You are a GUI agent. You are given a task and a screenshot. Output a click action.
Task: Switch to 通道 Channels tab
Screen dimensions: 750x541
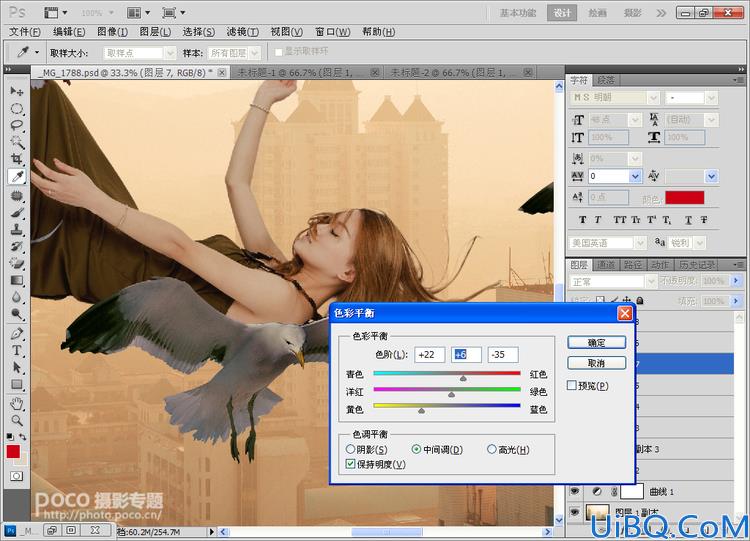click(606, 265)
